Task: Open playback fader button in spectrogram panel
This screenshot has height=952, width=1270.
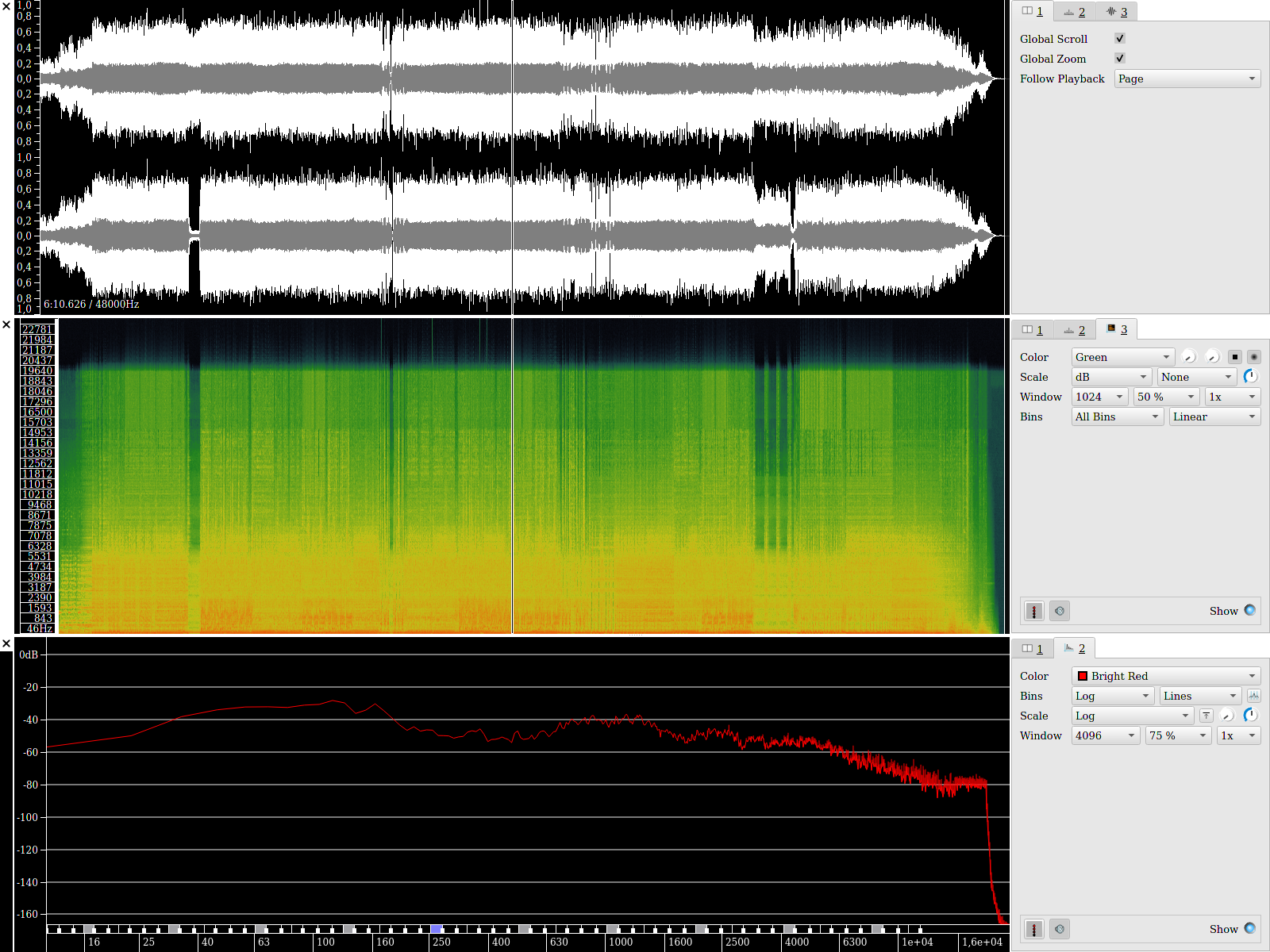Action: [1034, 611]
